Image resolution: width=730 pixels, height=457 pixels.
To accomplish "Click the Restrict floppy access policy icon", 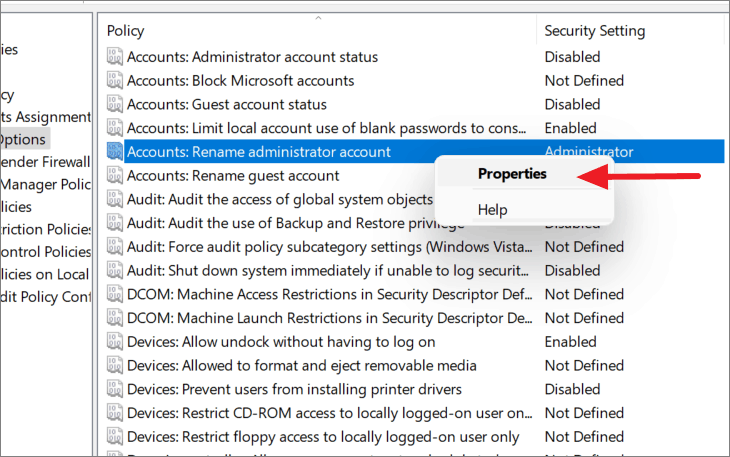I will 115,437.
